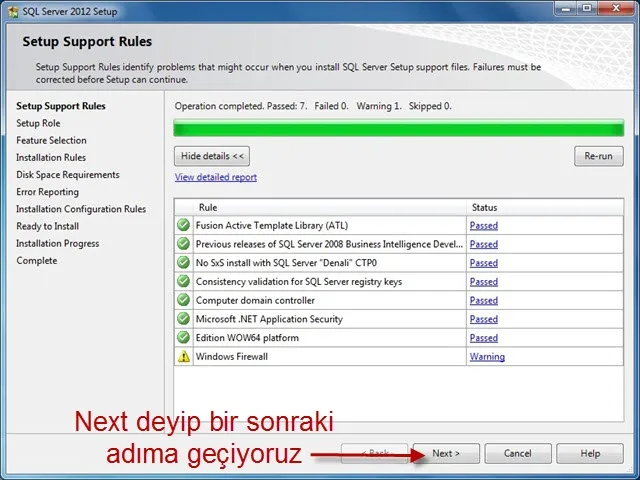Click 'Computer domain controller' rule text
The height and width of the screenshot is (480, 640).
255,300
